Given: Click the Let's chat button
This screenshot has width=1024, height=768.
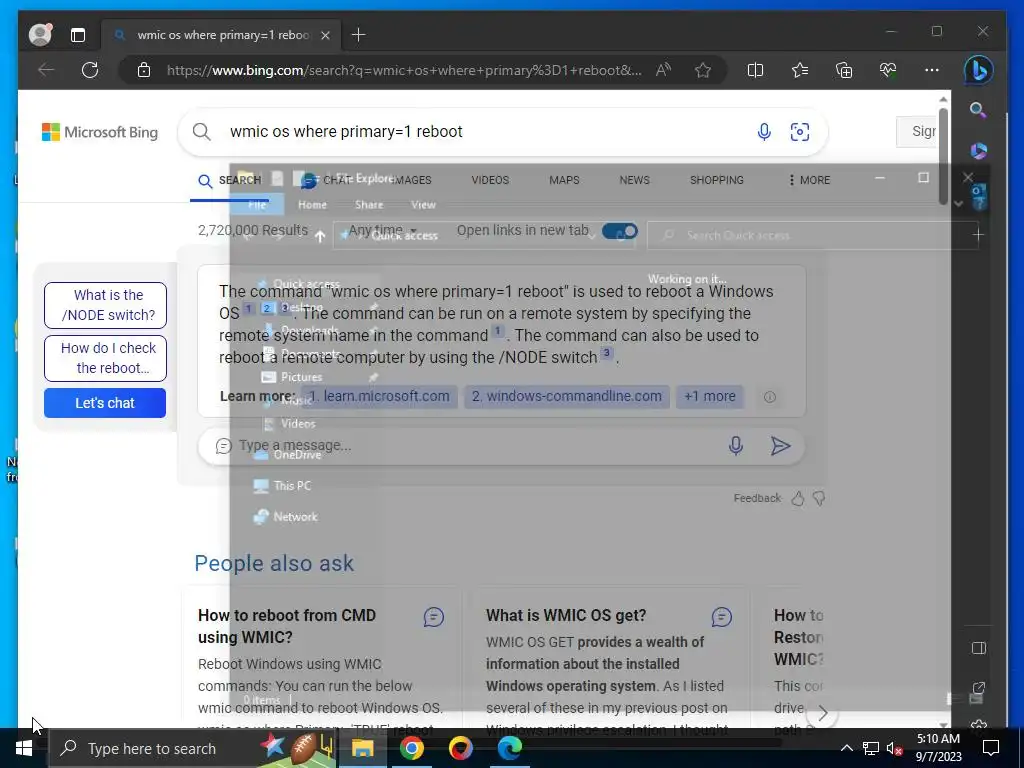Looking at the screenshot, I should click(x=105, y=403).
